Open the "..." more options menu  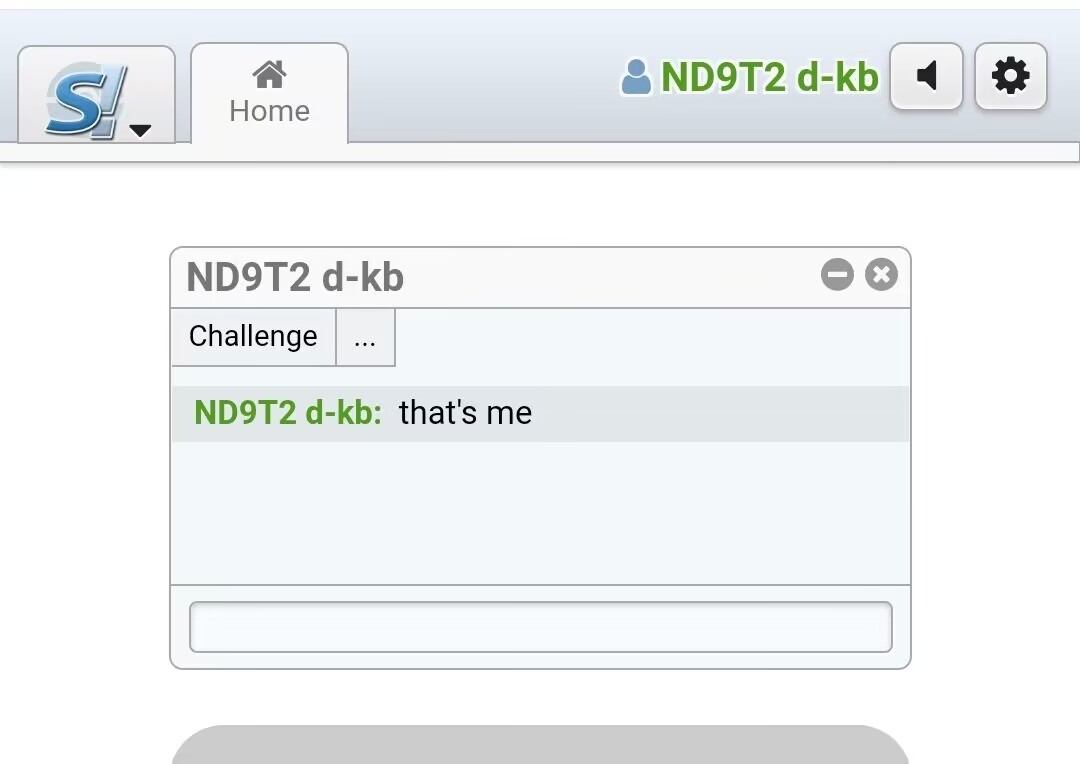tap(365, 336)
